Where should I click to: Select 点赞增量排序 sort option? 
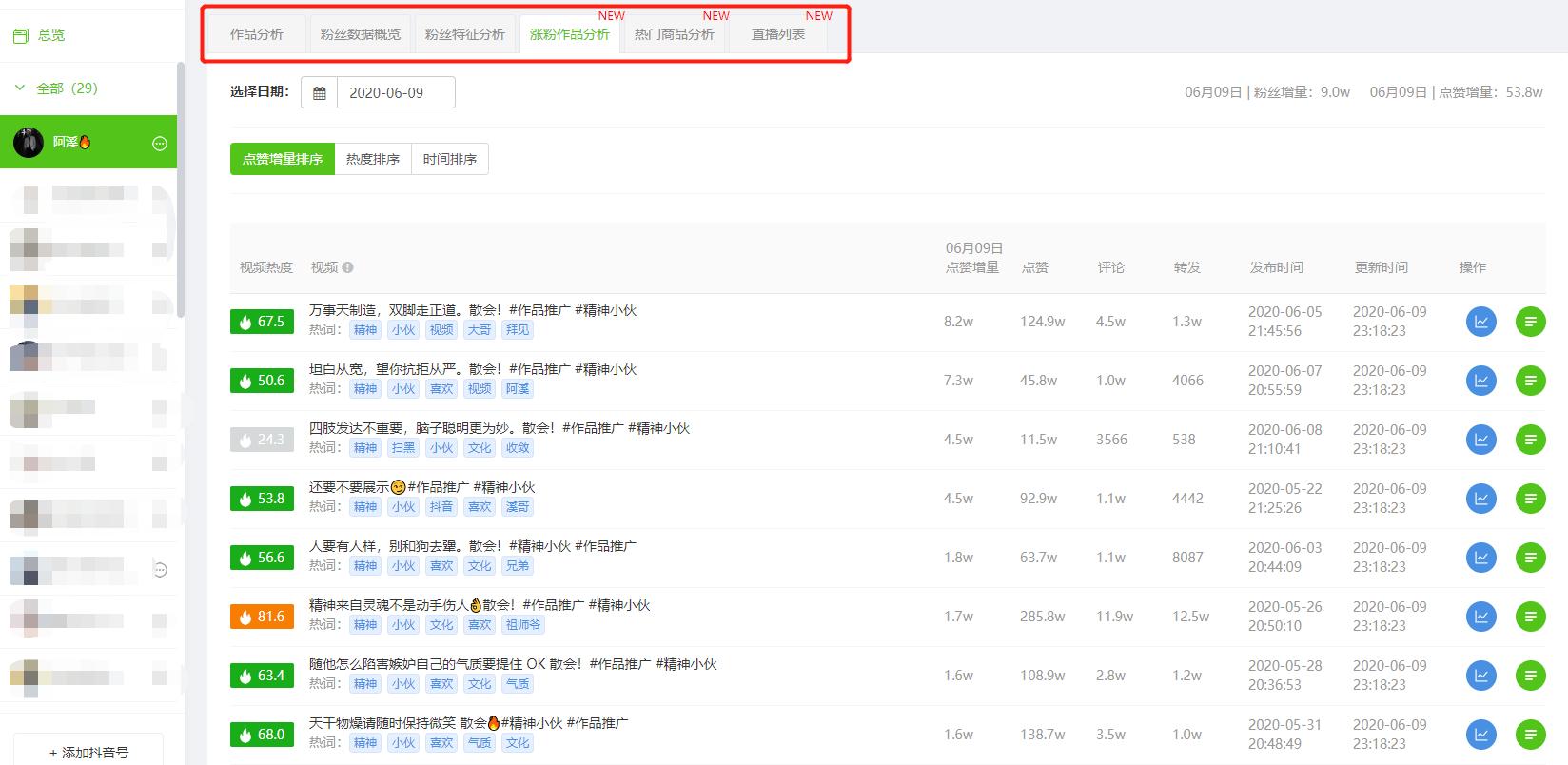click(283, 159)
